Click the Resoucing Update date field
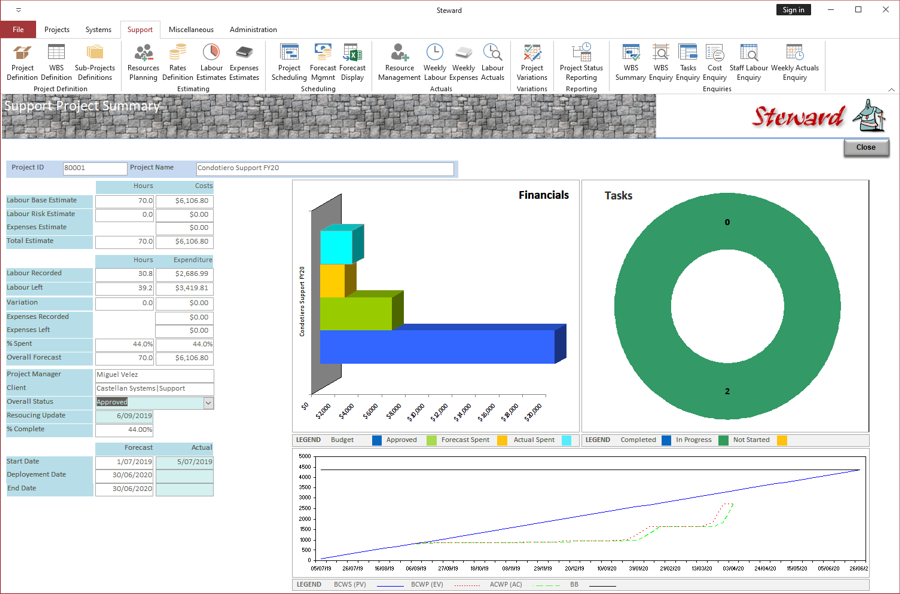This screenshot has width=900, height=594. click(124, 416)
